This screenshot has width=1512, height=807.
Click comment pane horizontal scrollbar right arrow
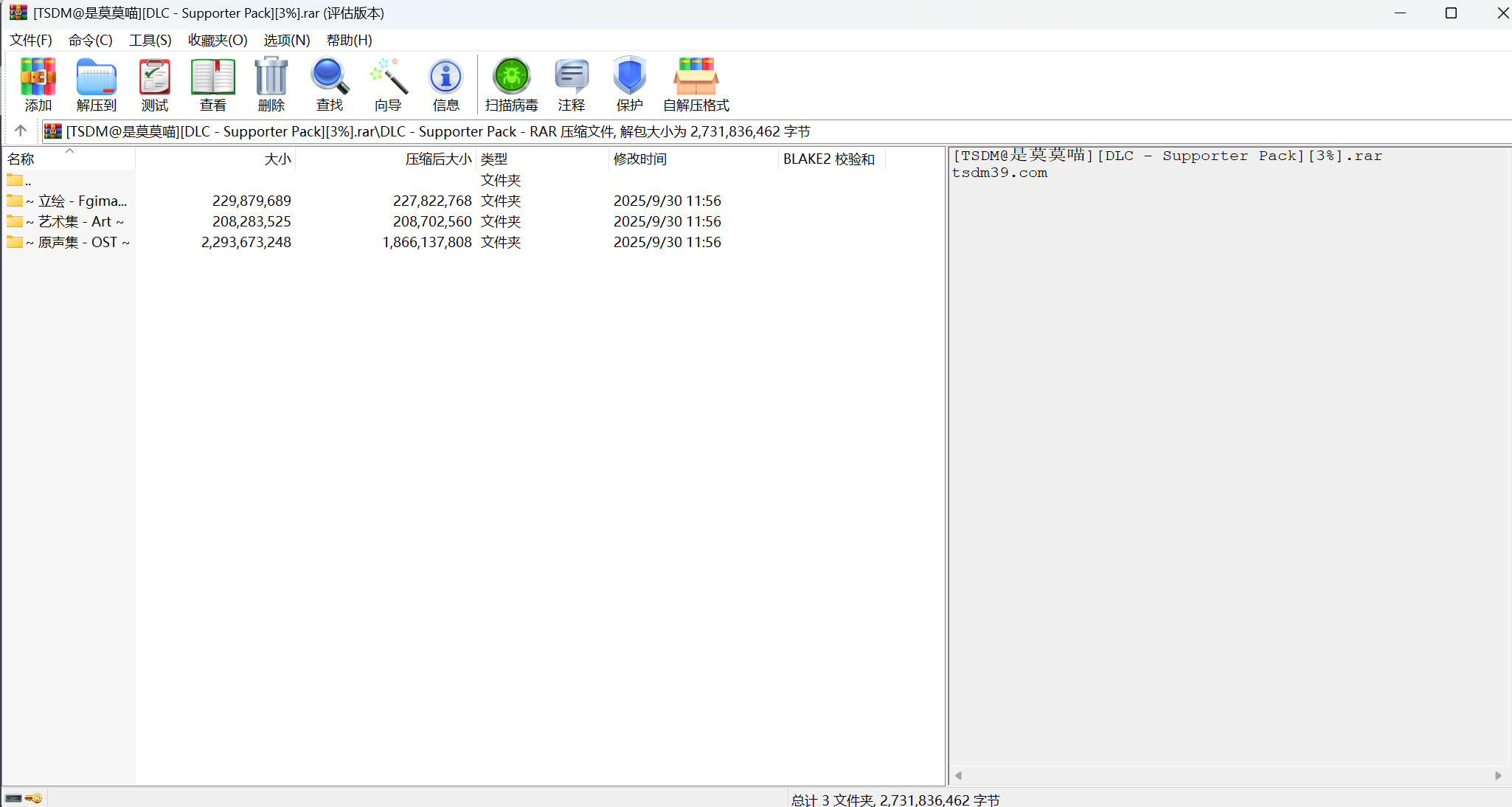pyautogui.click(x=1498, y=775)
